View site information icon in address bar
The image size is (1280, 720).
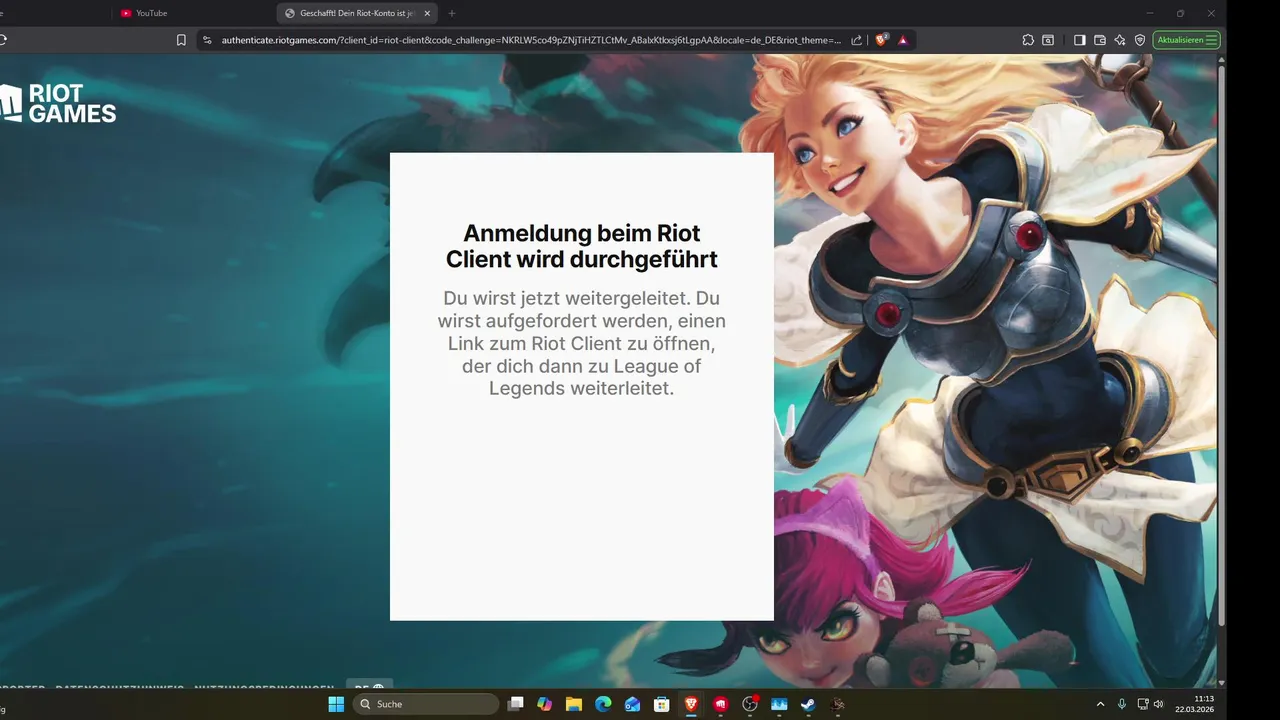click(207, 40)
